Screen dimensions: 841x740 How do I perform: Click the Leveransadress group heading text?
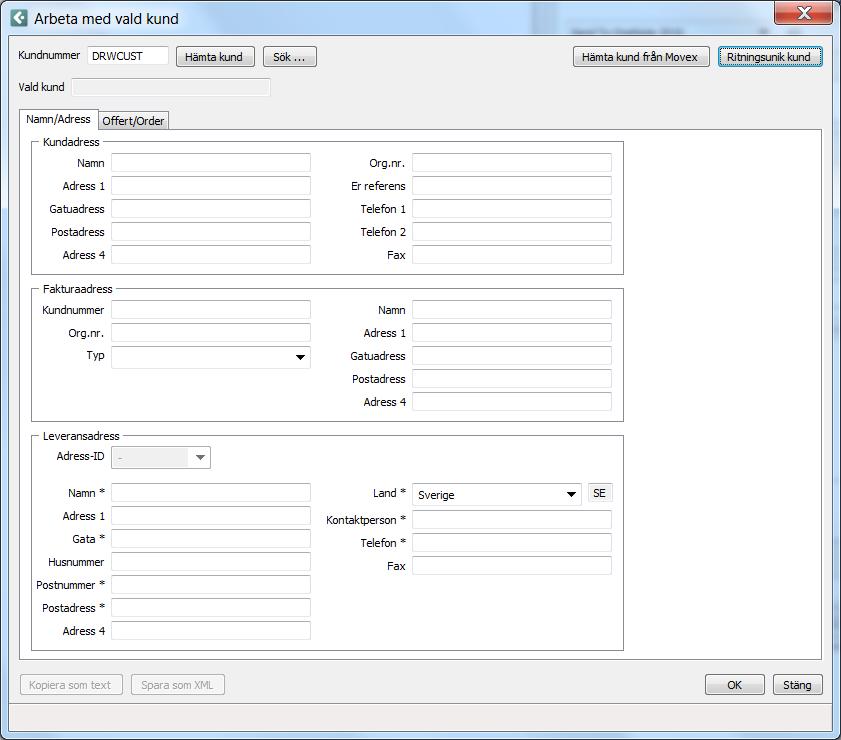[x=81, y=436]
